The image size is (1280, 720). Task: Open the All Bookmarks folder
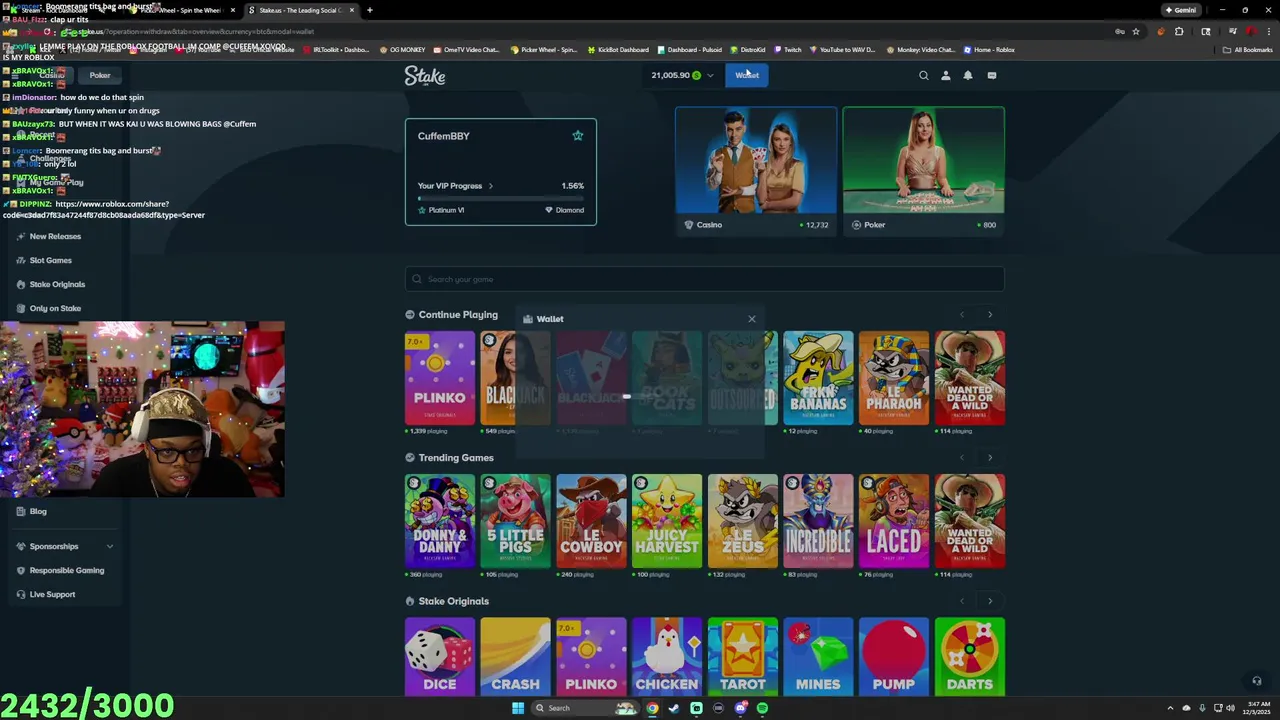tap(1247, 49)
